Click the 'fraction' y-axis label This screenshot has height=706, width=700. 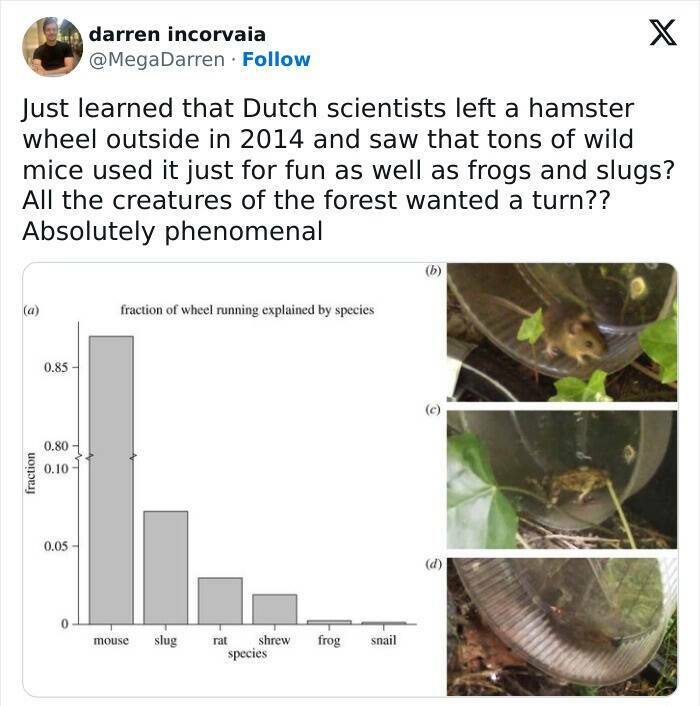click(30, 473)
